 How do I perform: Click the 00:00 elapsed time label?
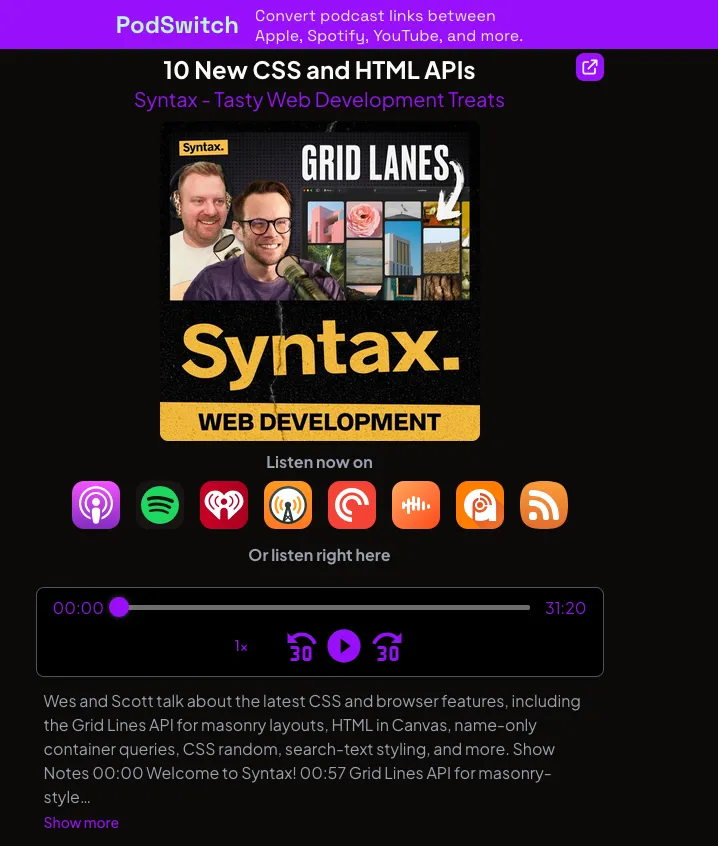click(x=78, y=608)
